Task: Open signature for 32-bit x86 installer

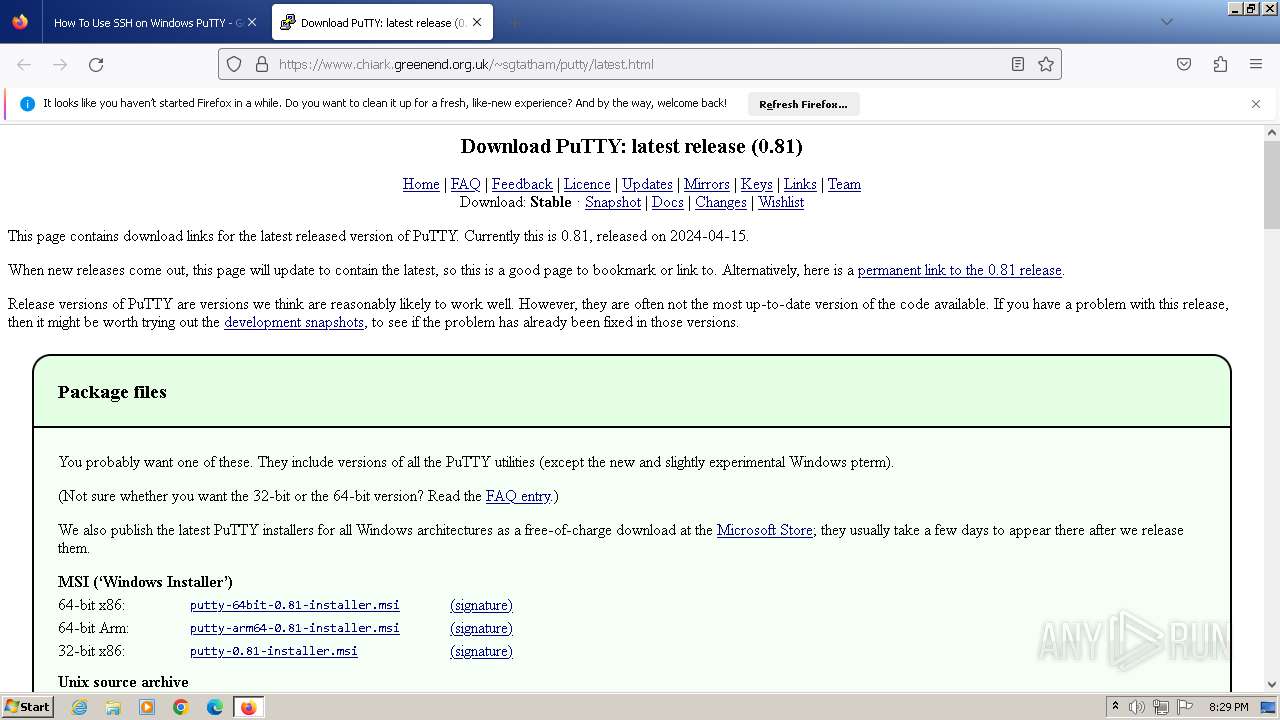Action: coord(481,651)
